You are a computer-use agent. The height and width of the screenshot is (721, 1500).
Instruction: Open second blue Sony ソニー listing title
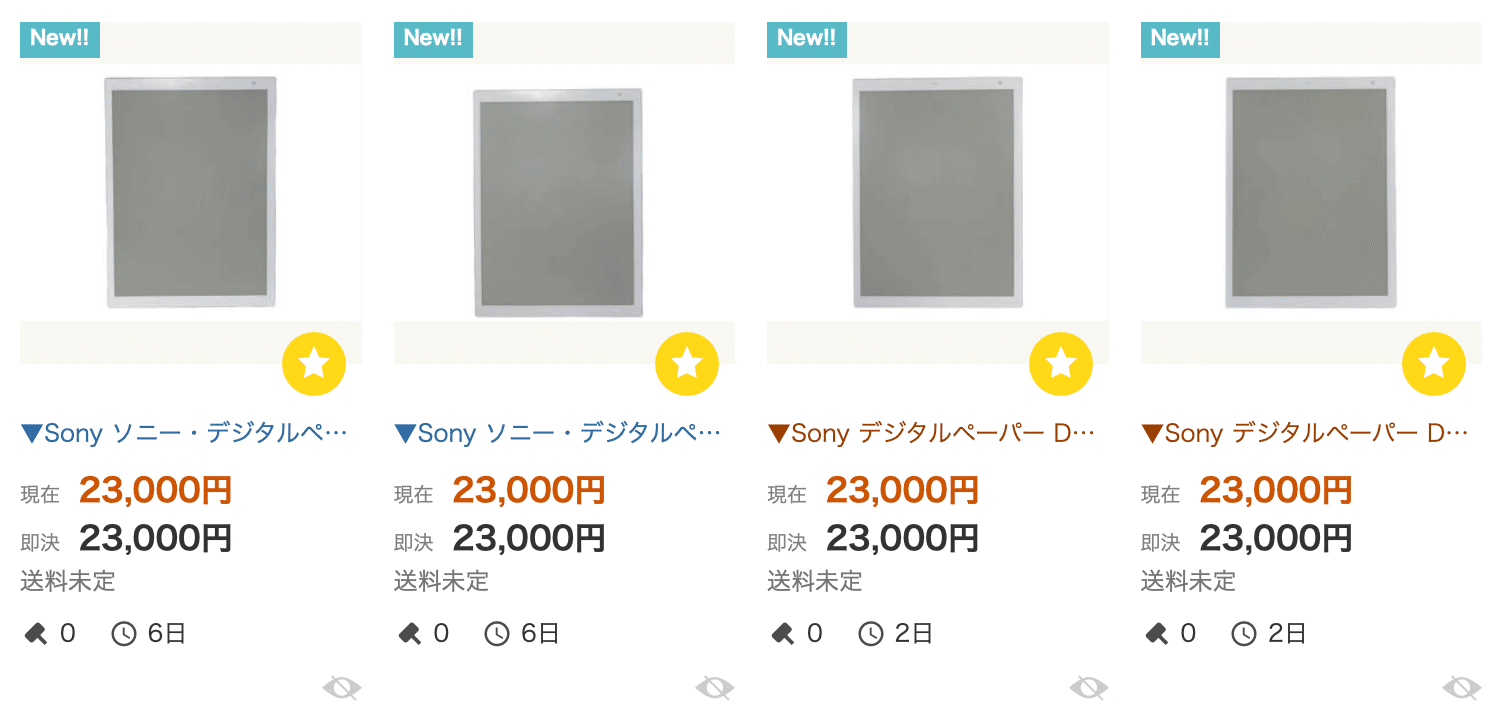click(558, 434)
